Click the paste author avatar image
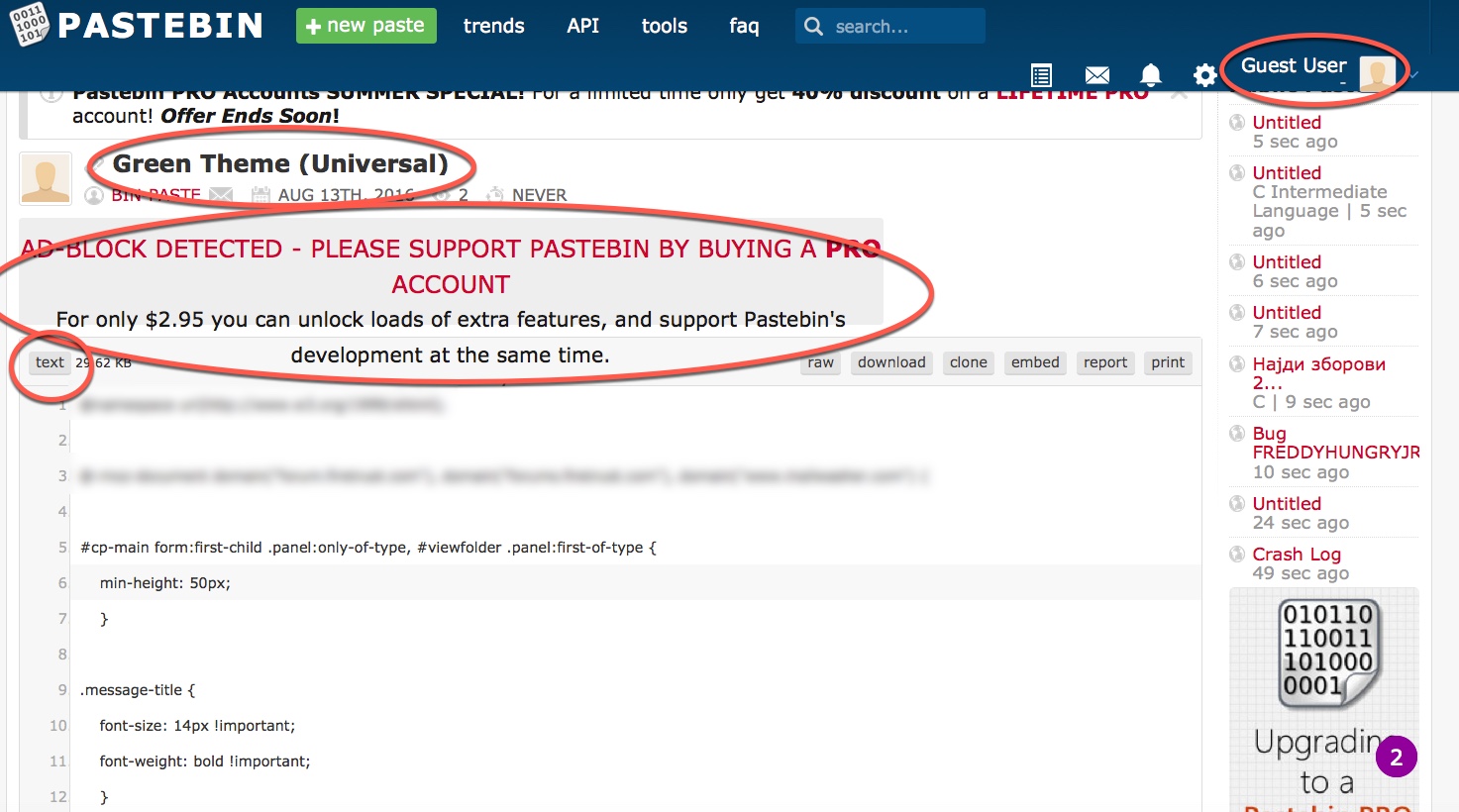Viewport: 1459px width, 812px height. [x=46, y=178]
